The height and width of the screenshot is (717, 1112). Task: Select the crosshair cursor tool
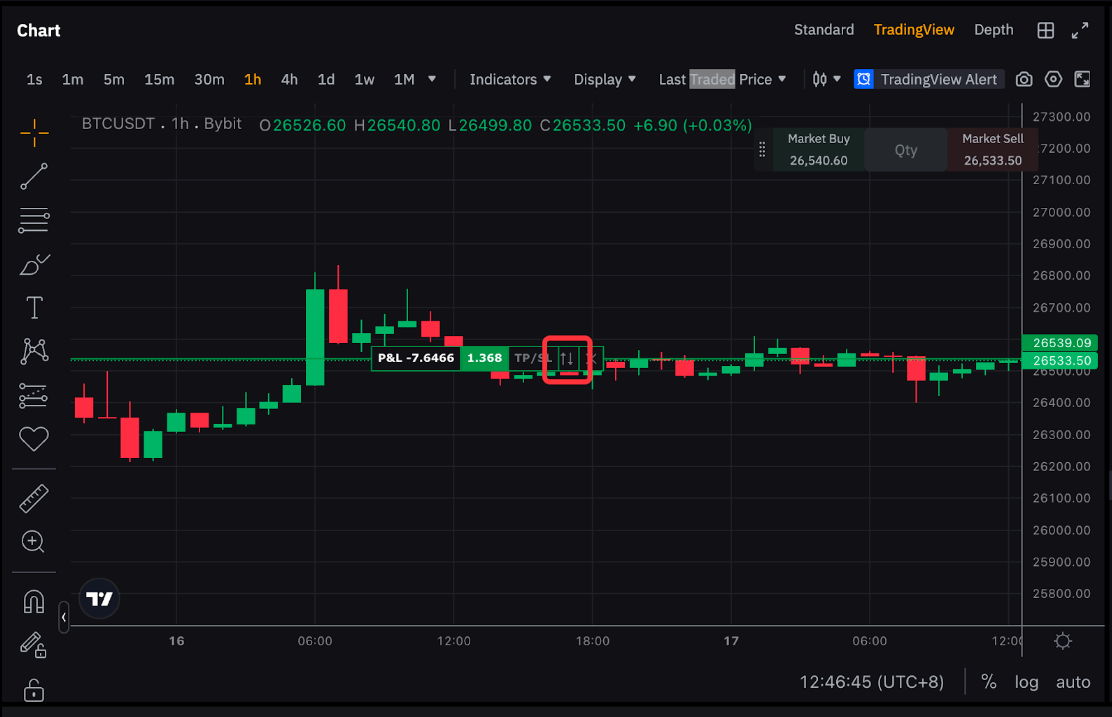pyautogui.click(x=34, y=131)
